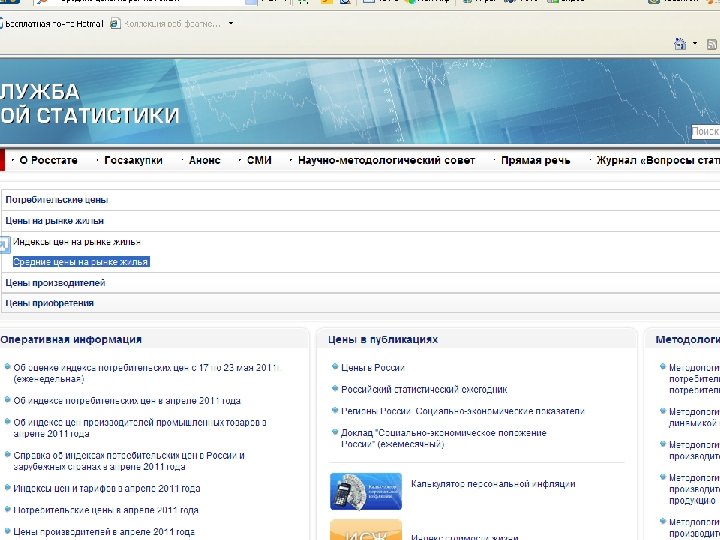720x540 pixels.
Task: Open Потребительские цены в апреле 2011 года
Action: [x=106, y=510]
